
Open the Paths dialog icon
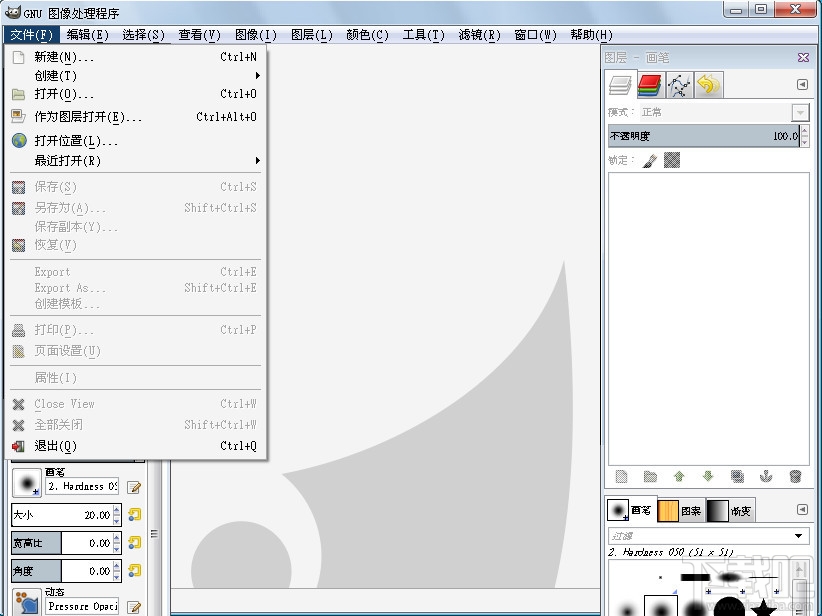click(x=678, y=84)
